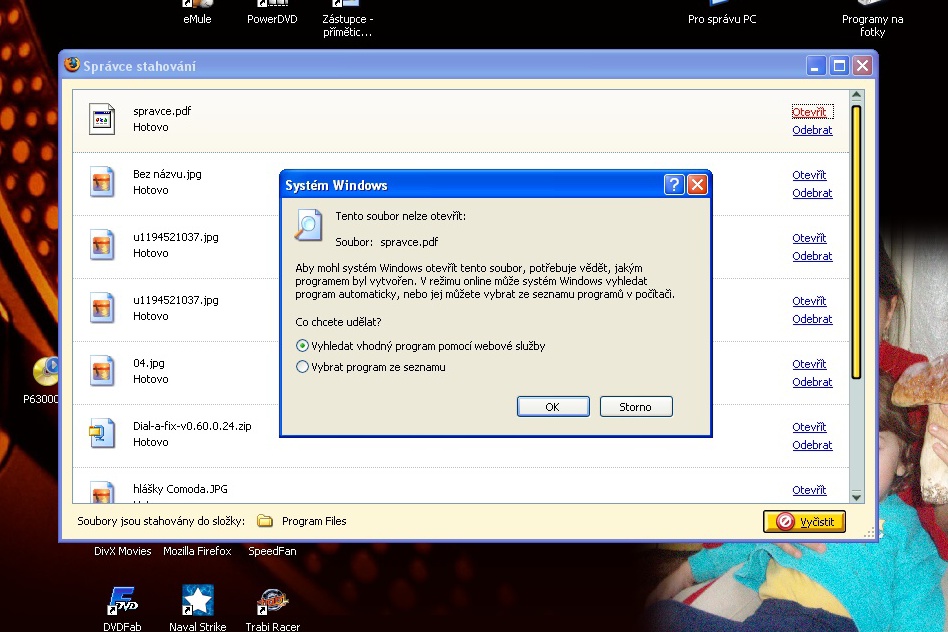
Task: Open spravce.pdf via Otevřít link
Action: coord(809,112)
